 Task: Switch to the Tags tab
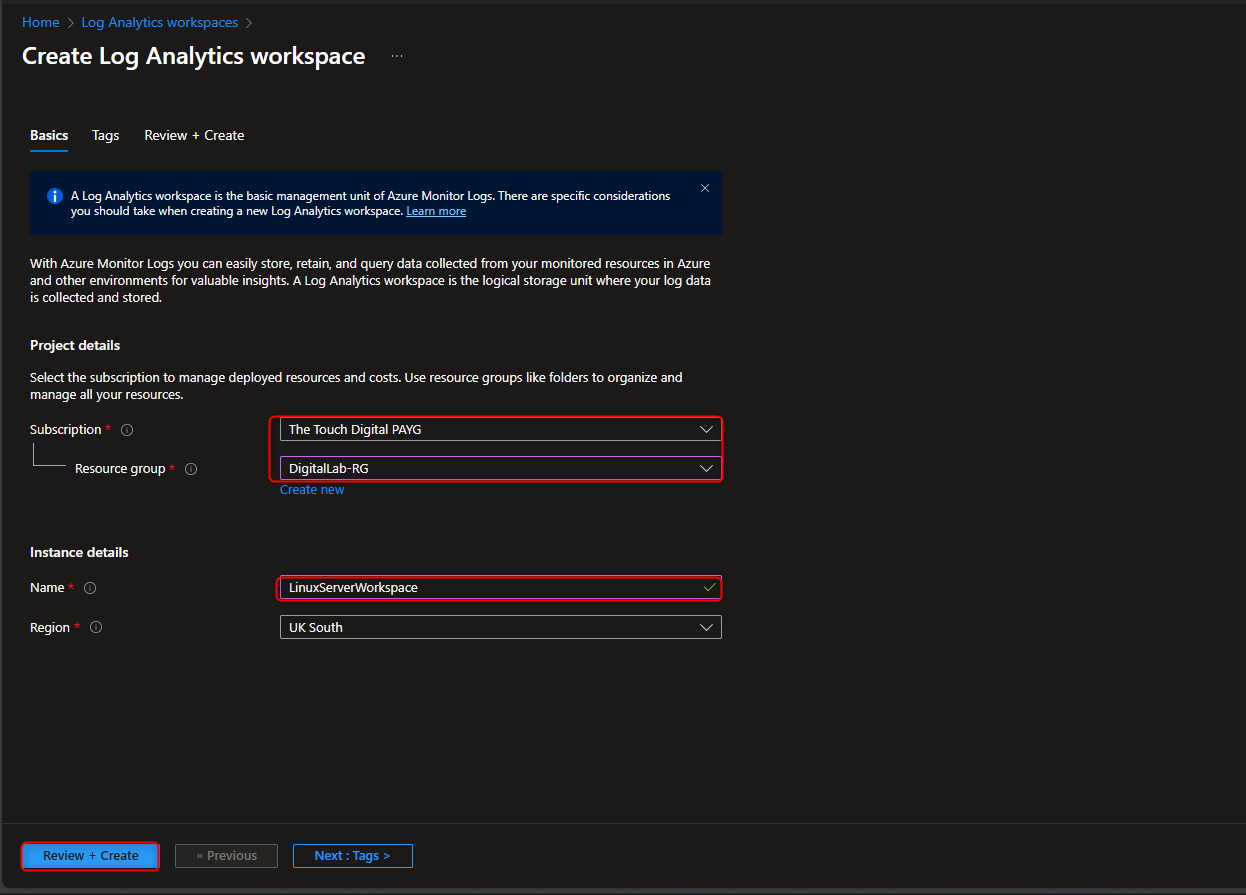105,135
